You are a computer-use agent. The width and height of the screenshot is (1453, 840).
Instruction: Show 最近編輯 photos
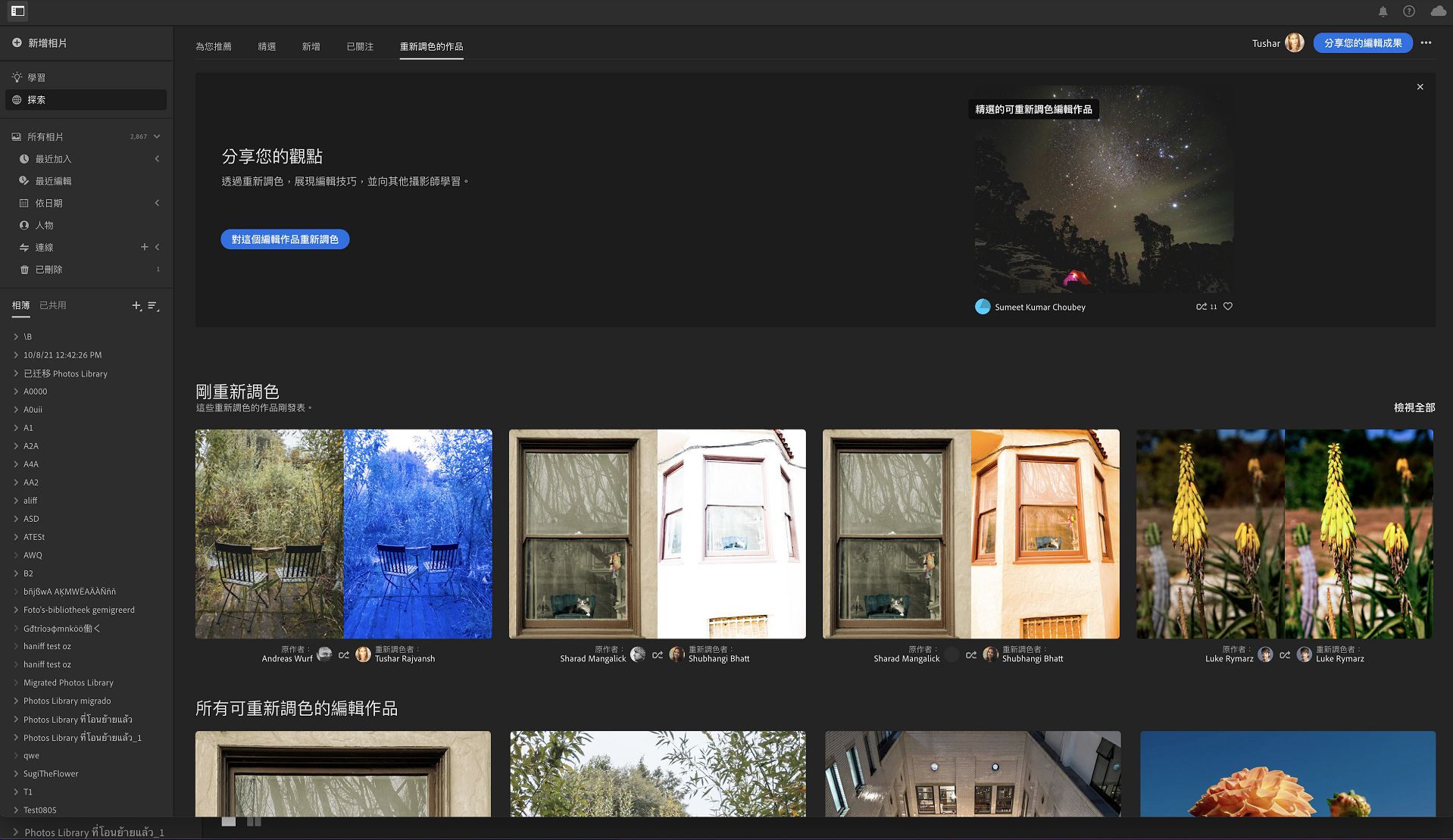(53, 181)
